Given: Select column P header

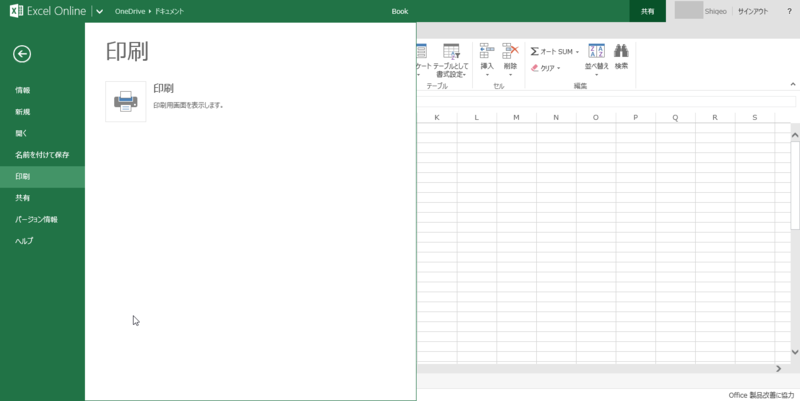Looking at the screenshot, I should coord(635,117).
